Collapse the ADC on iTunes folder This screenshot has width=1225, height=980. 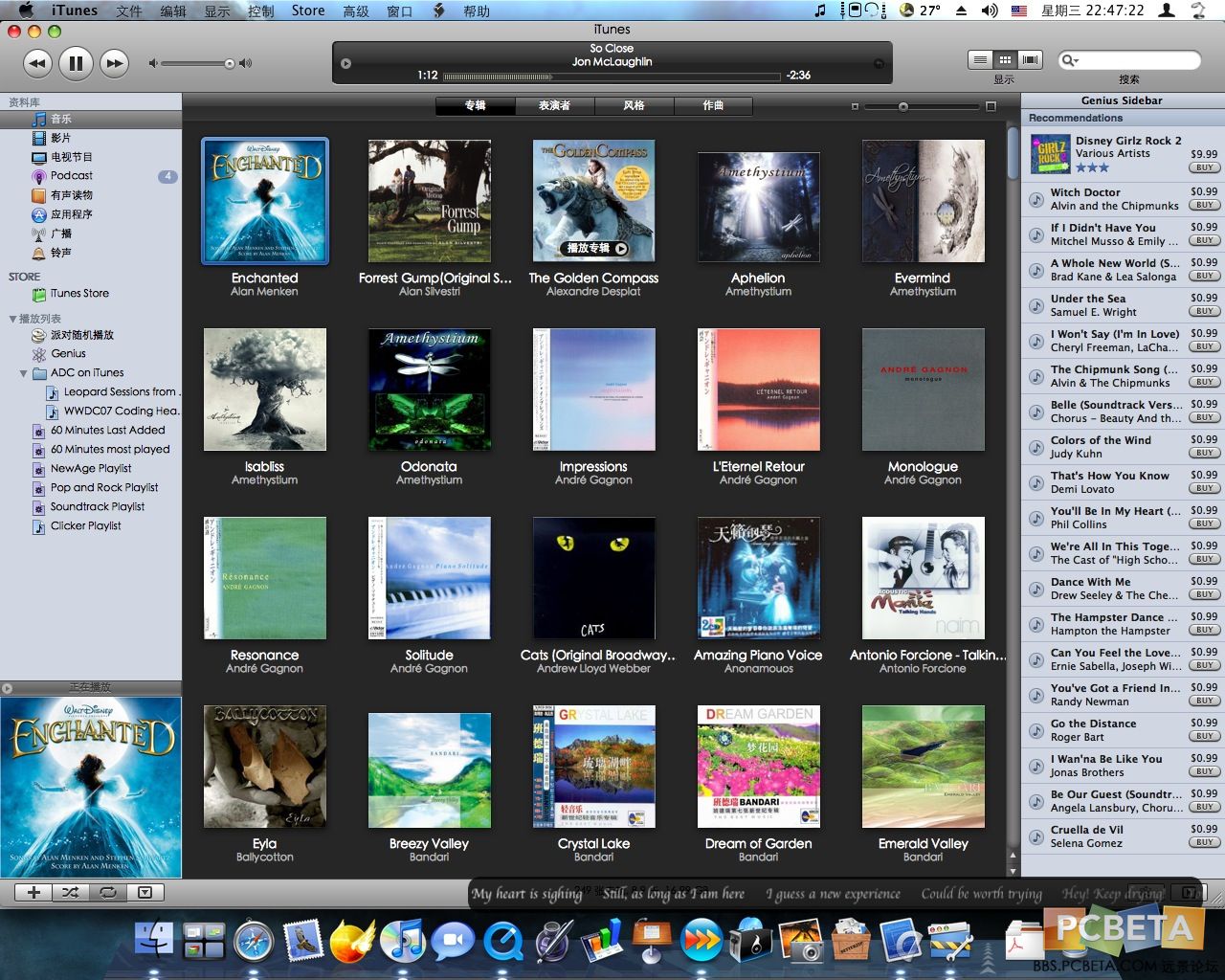coord(23,373)
